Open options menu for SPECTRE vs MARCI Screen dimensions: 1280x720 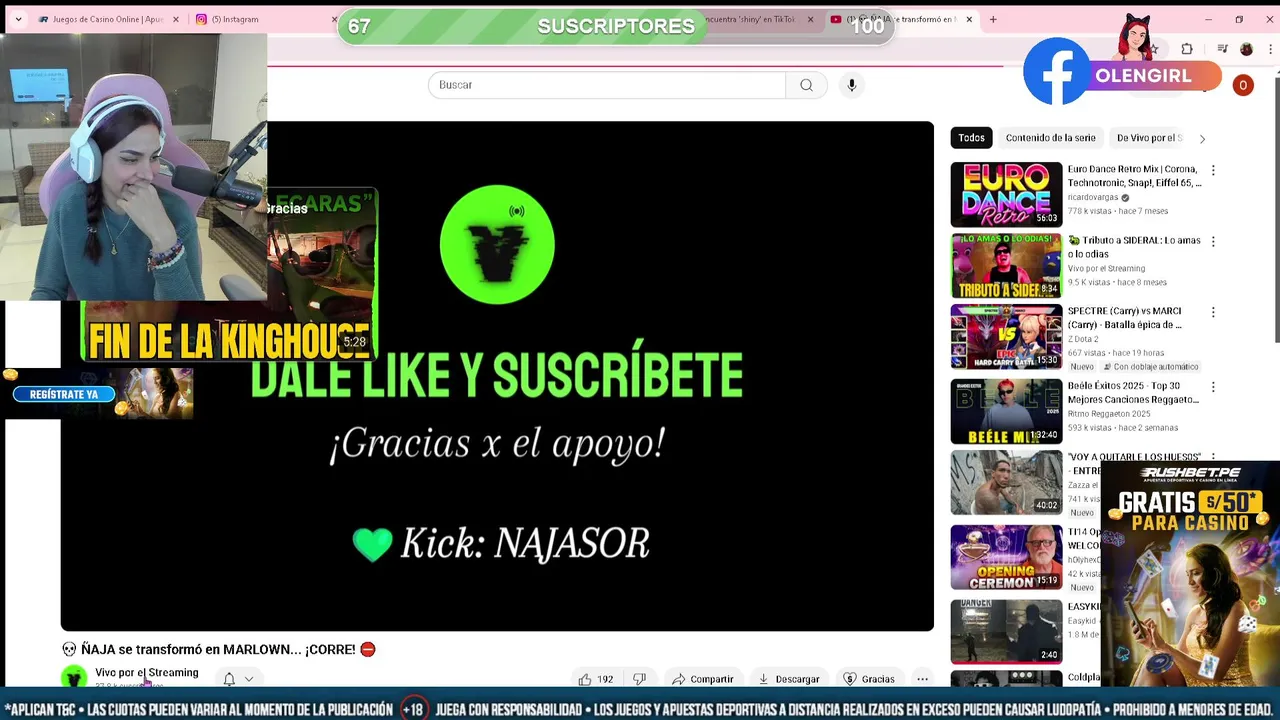tap(1213, 312)
